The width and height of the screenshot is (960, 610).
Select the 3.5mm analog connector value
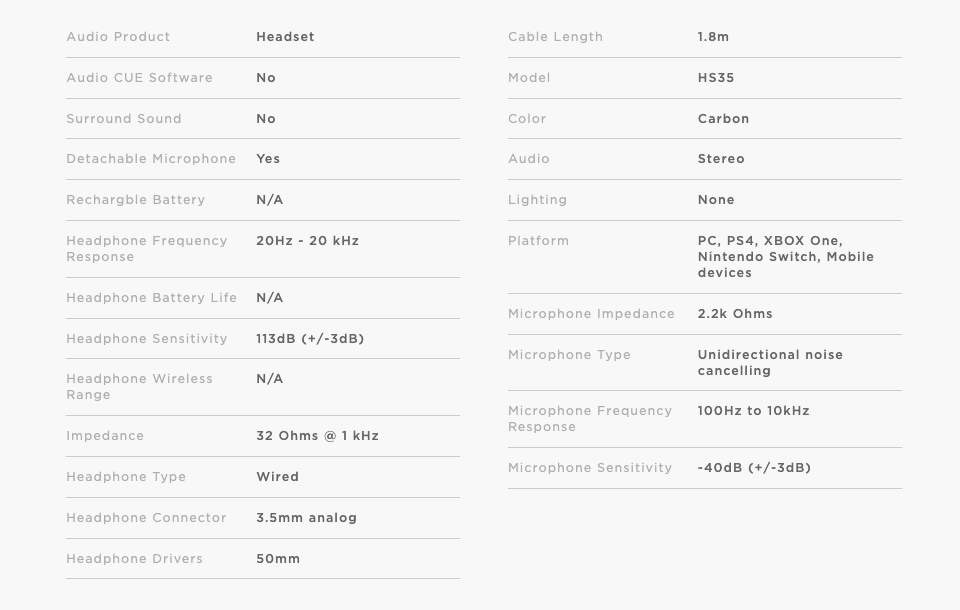(x=306, y=518)
